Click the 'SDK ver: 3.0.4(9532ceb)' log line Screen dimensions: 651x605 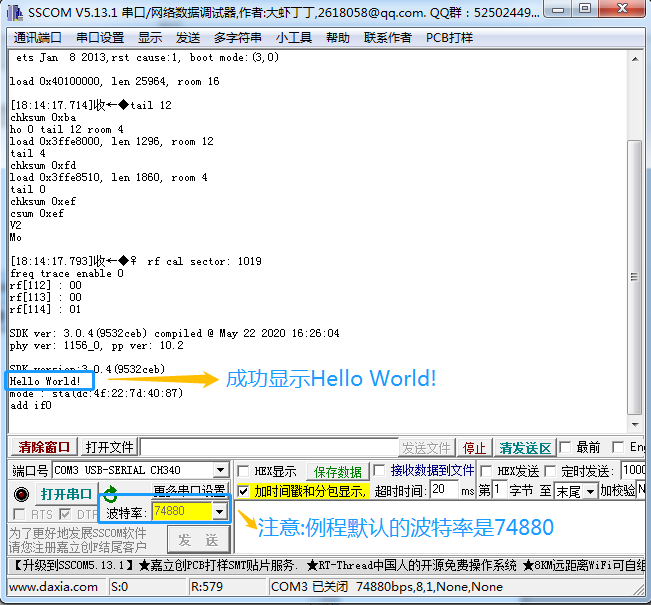[174, 333]
